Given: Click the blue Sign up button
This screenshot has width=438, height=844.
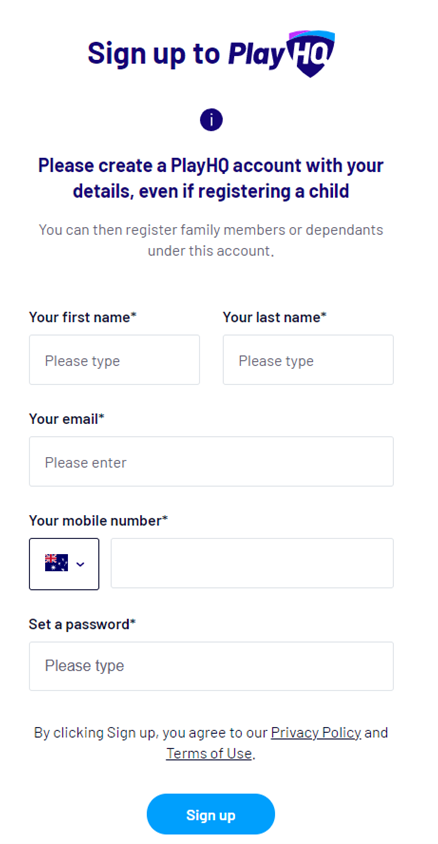Looking at the screenshot, I should tap(211, 815).
